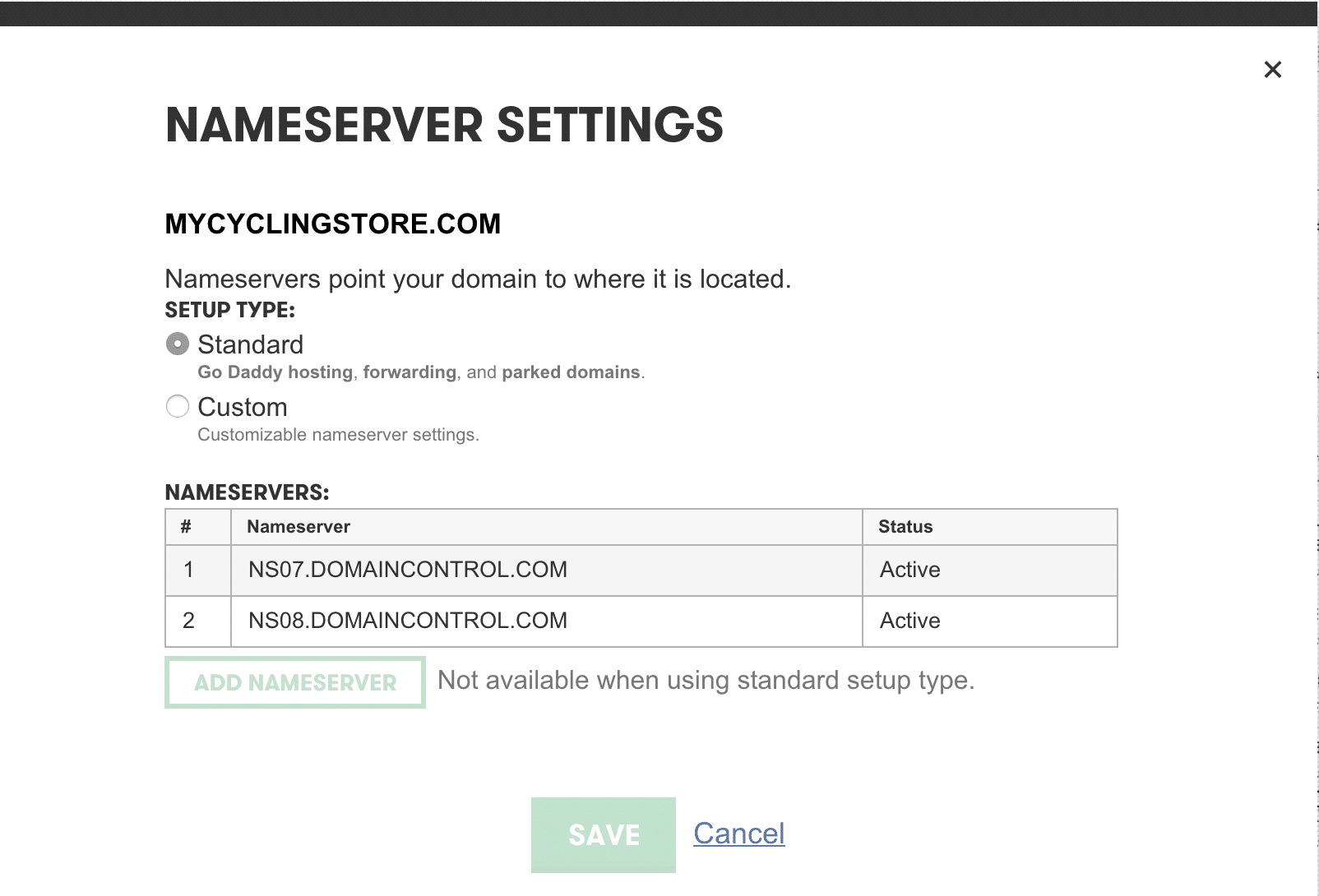
Task: Click 'Customizable nameserver settings' description text
Action: (338, 435)
